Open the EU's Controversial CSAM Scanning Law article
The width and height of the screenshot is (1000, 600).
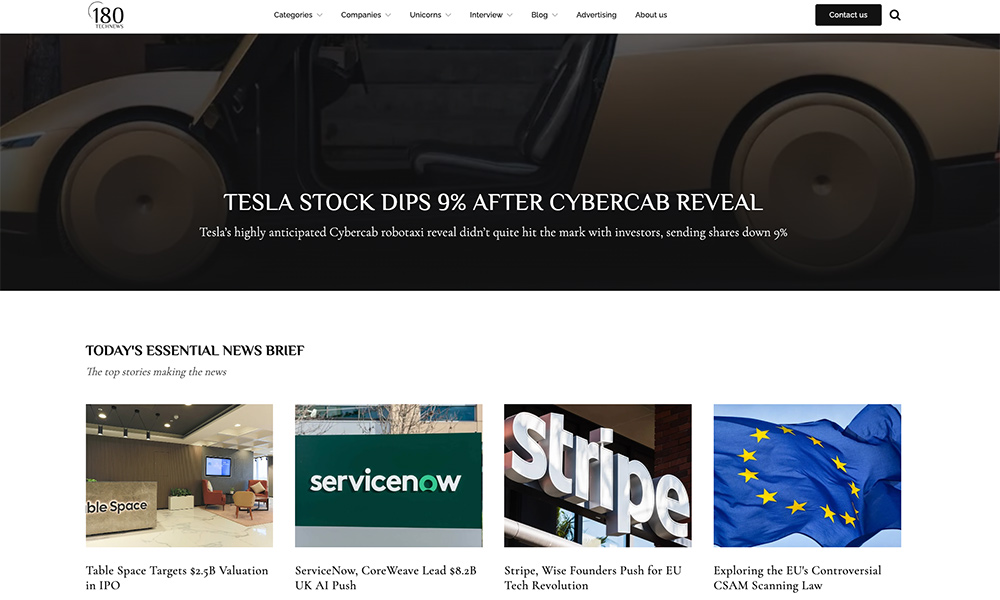pyautogui.click(x=797, y=578)
